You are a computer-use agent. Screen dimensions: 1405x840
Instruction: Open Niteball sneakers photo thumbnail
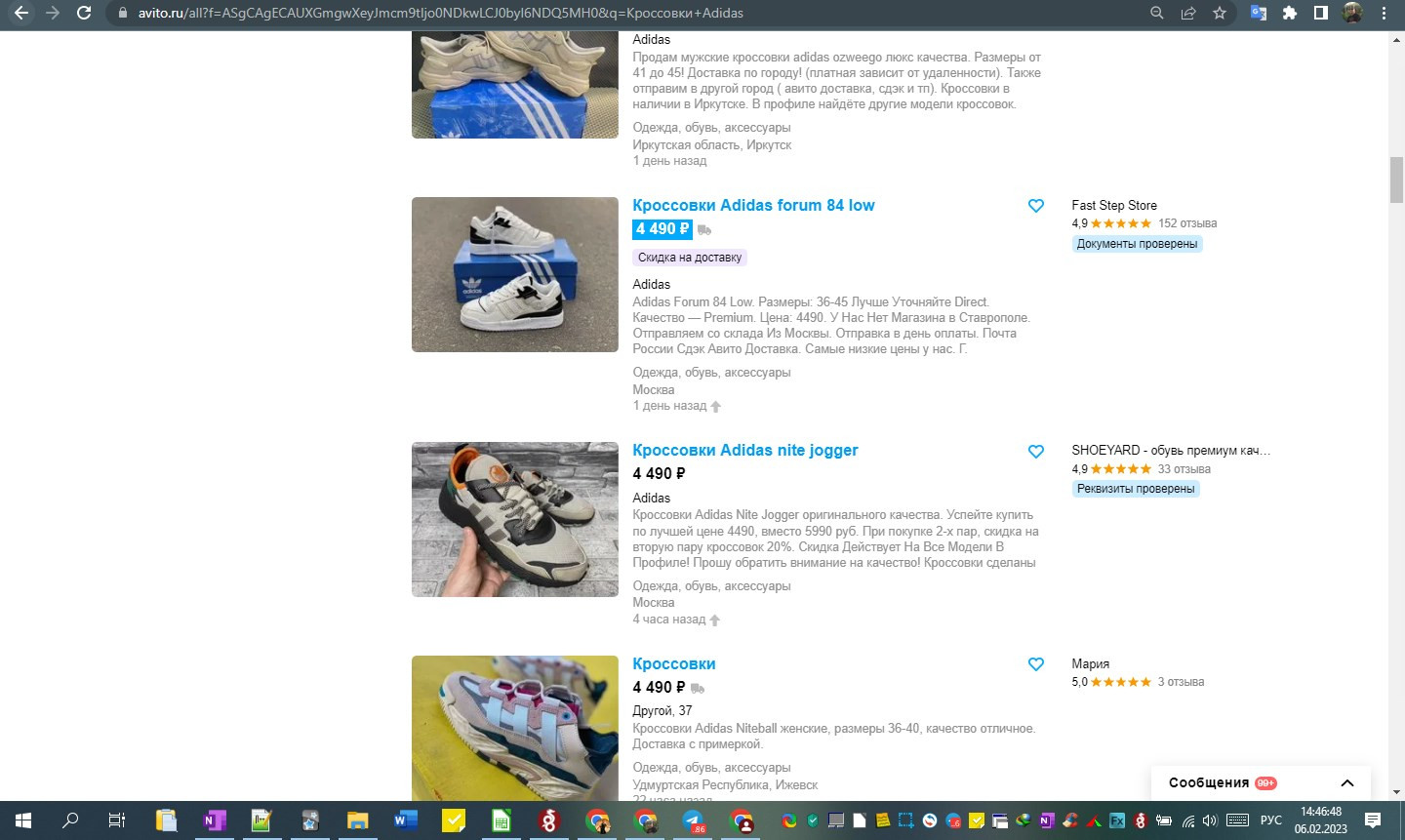[x=515, y=728]
